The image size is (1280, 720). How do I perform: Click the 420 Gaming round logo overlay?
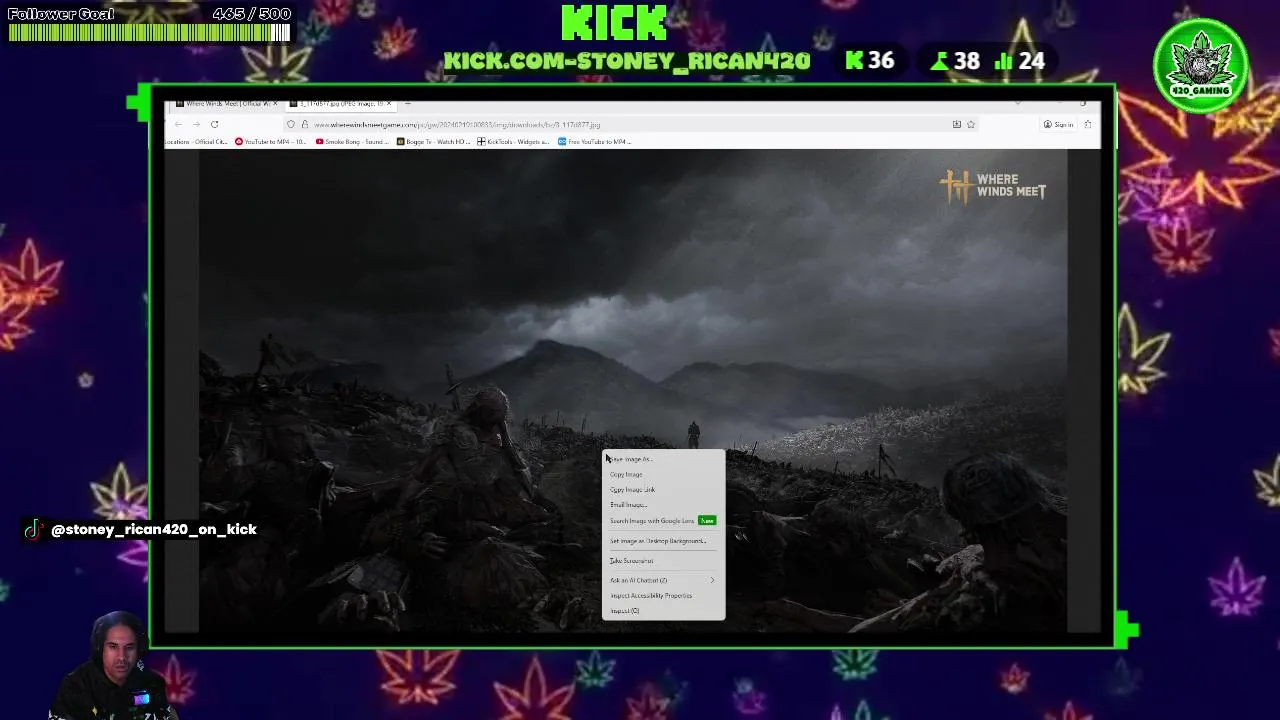pos(1200,66)
